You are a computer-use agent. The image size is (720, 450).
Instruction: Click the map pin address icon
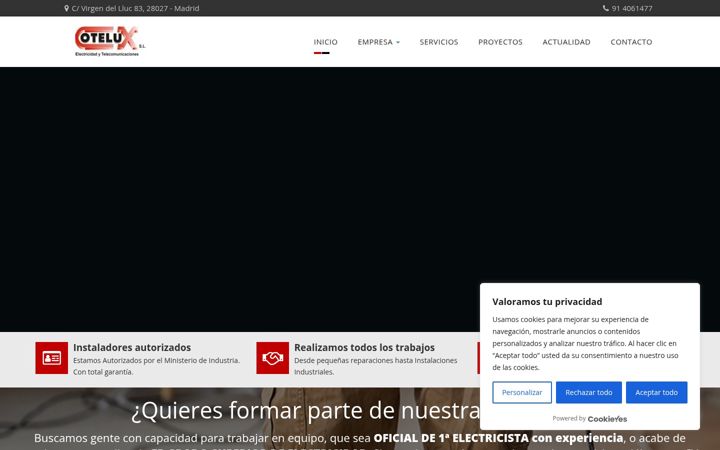click(x=67, y=8)
